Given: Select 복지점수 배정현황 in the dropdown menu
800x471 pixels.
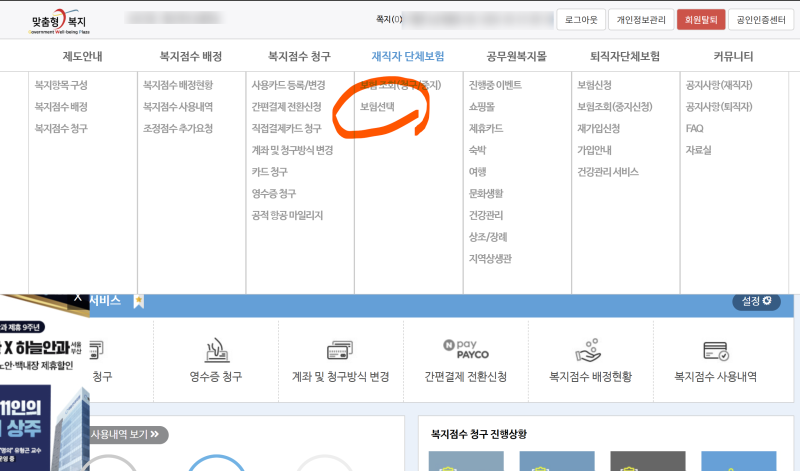Looking at the screenshot, I should (178, 85).
